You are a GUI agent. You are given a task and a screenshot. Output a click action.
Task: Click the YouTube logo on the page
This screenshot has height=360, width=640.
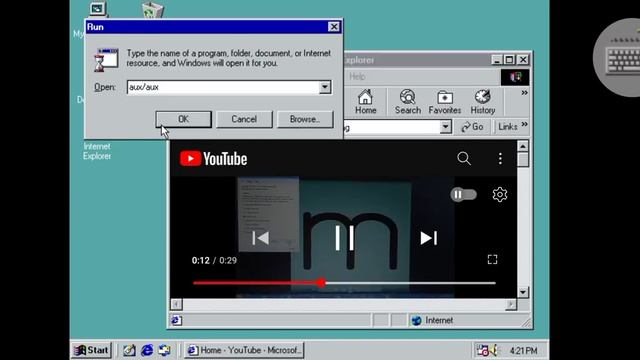pyautogui.click(x=213, y=159)
